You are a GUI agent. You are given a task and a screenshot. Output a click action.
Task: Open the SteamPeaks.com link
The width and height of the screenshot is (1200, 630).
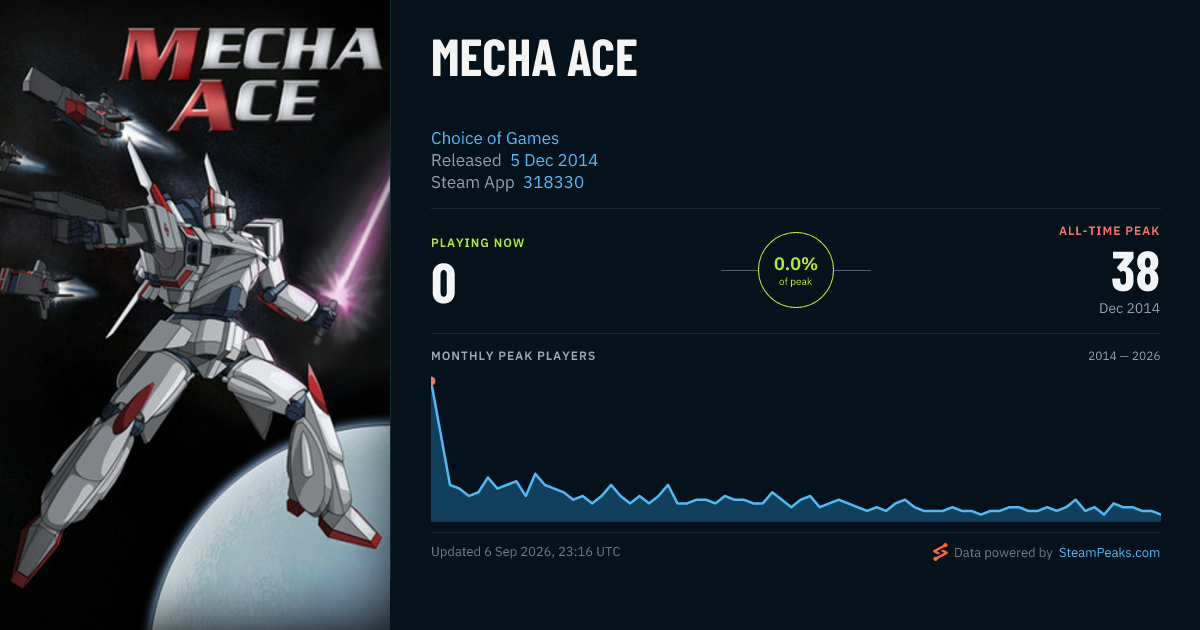pyautogui.click(x=1109, y=552)
